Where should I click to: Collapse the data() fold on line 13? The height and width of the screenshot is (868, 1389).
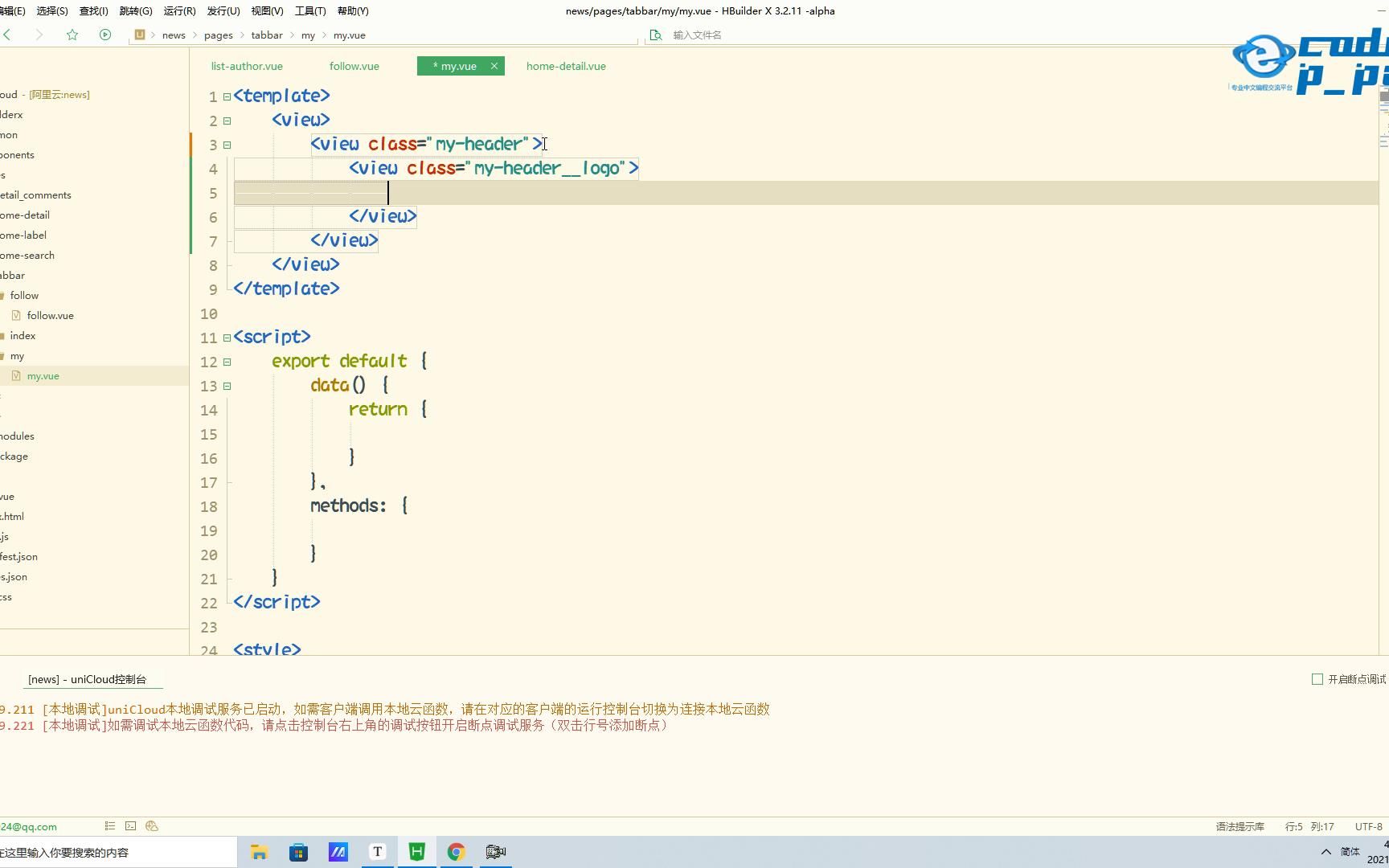pyautogui.click(x=227, y=386)
